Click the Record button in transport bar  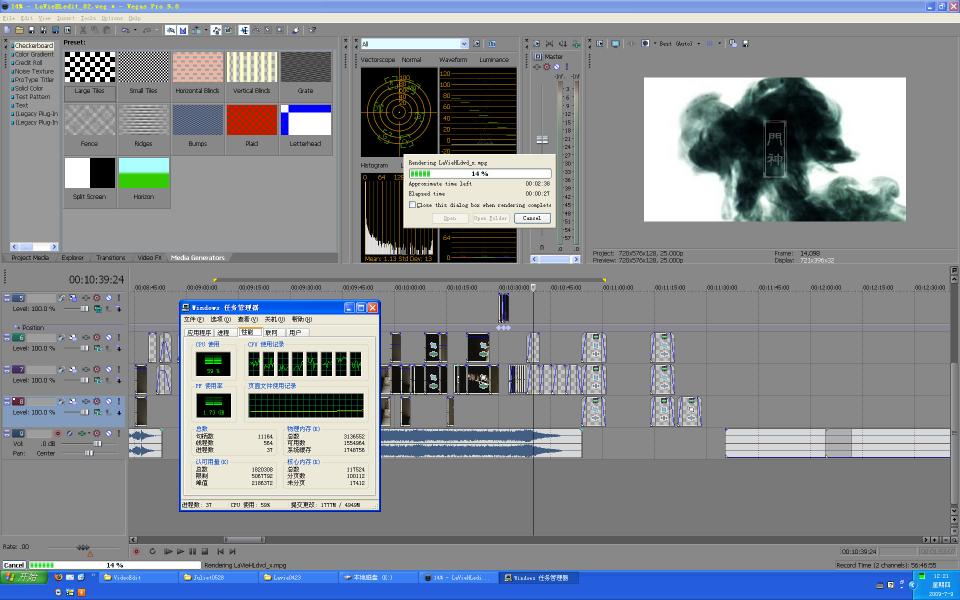point(137,551)
